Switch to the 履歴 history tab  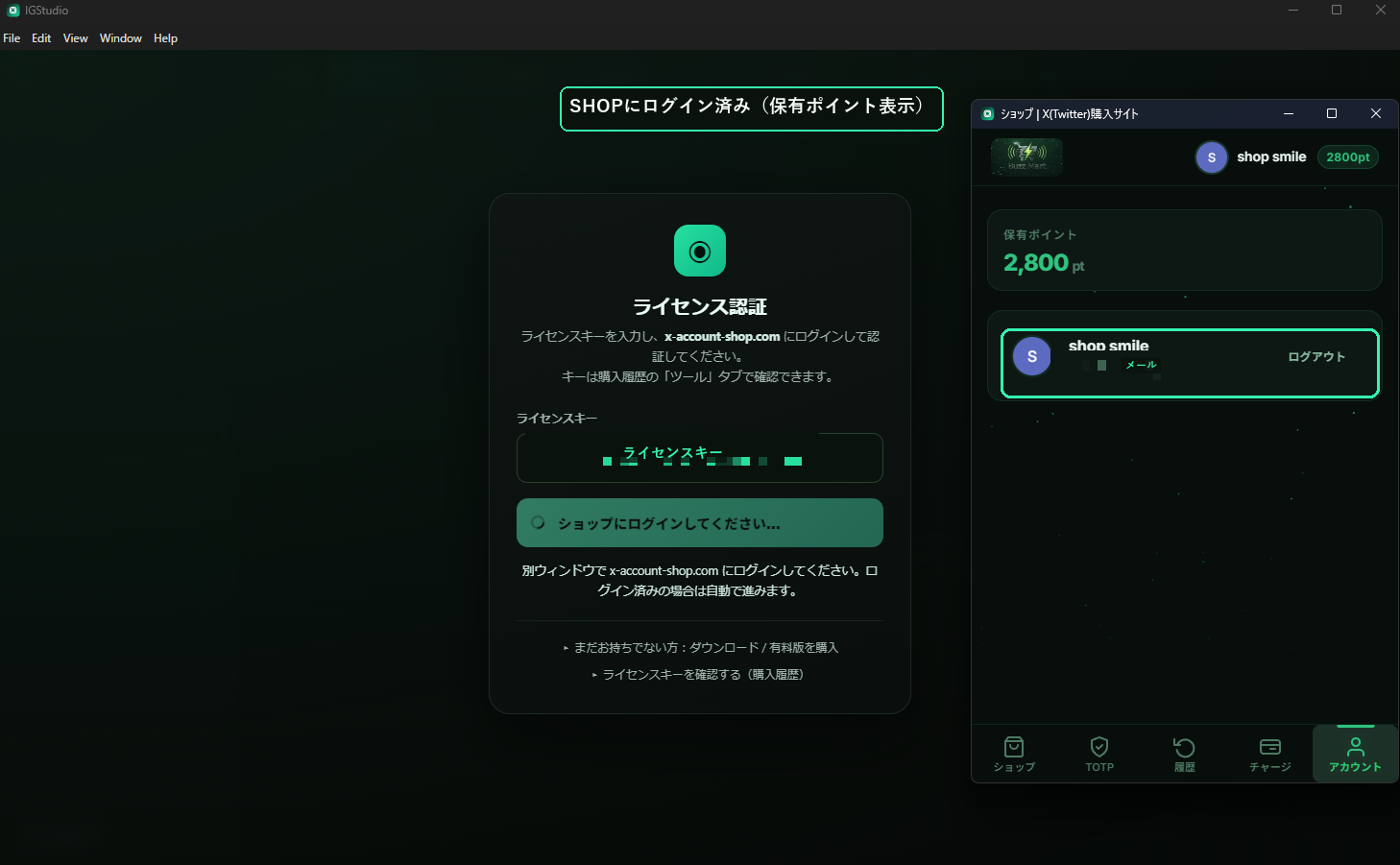click(x=1185, y=755)
